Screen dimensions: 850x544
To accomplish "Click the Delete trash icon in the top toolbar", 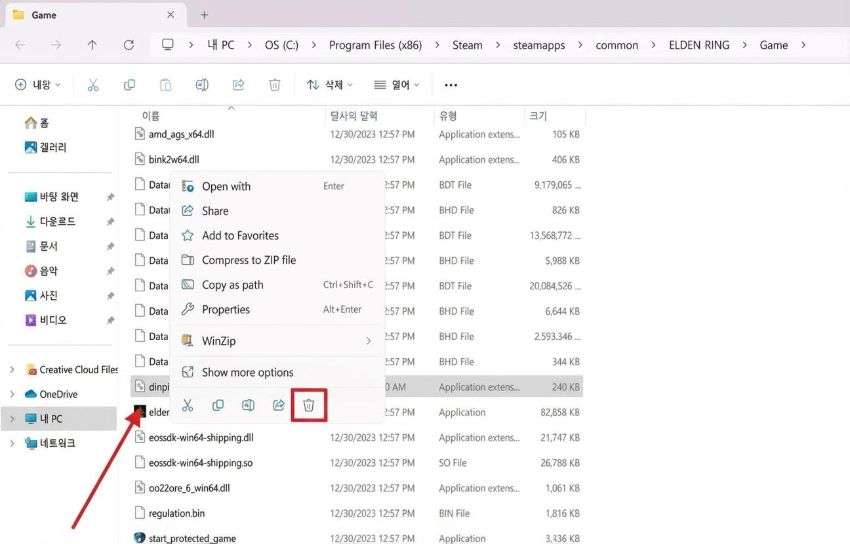I will [275, 85].
